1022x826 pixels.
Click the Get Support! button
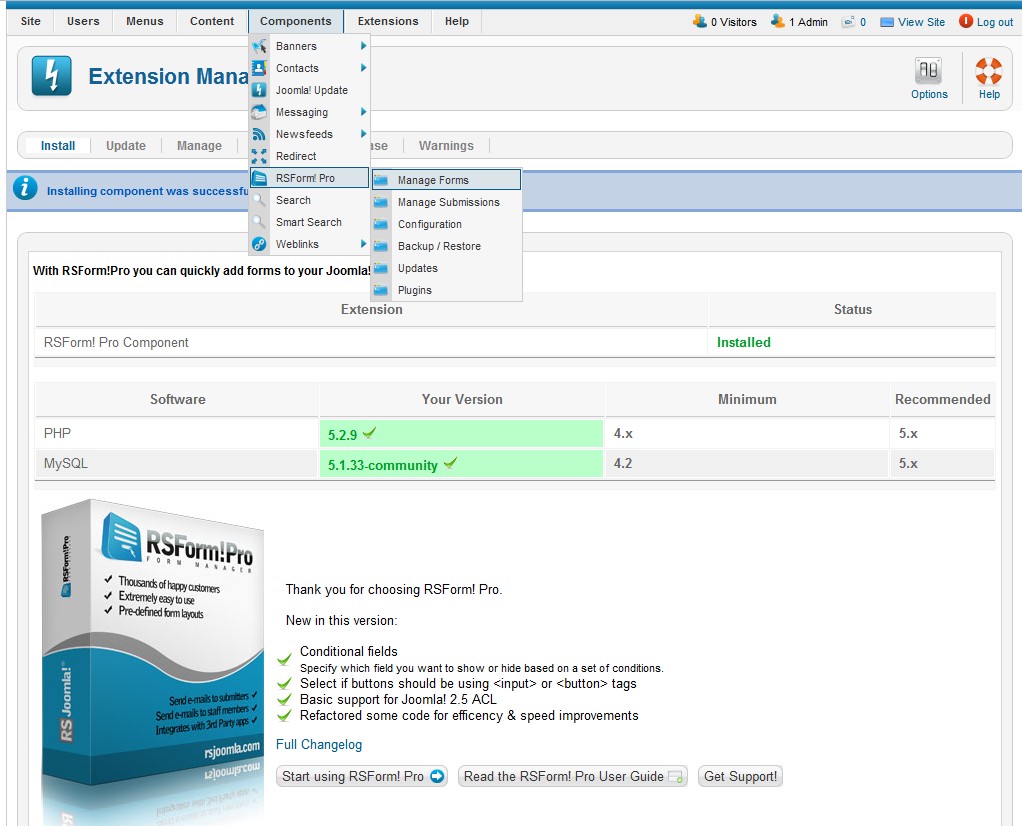740,776
